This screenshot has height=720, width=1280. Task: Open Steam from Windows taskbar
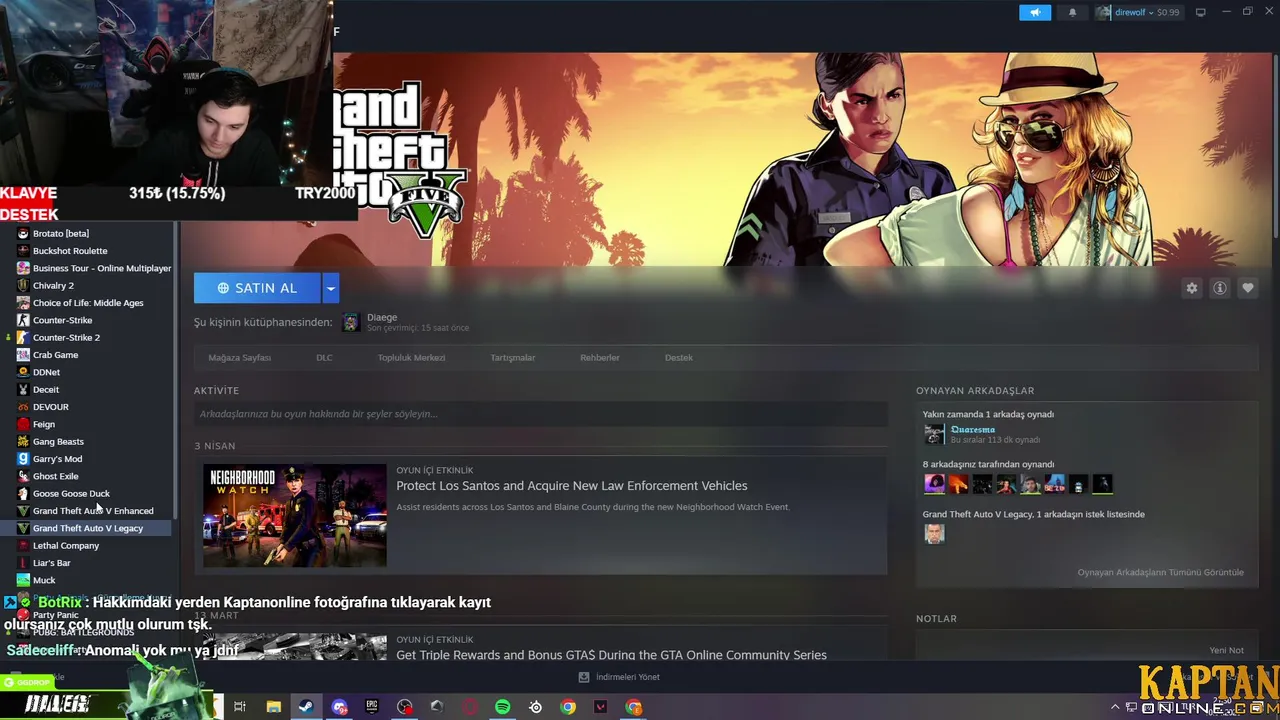306,707
